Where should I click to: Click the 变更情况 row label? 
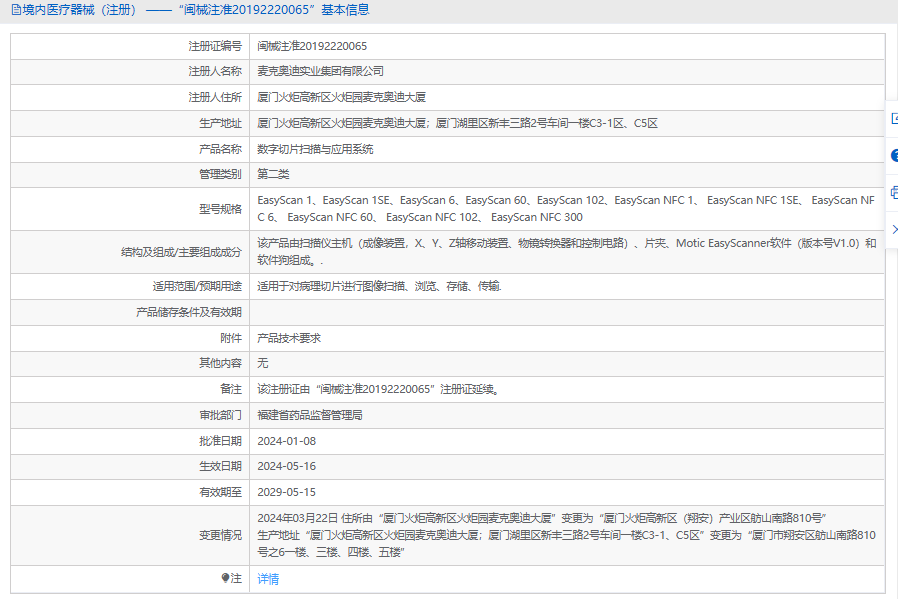tap(220, 535)
